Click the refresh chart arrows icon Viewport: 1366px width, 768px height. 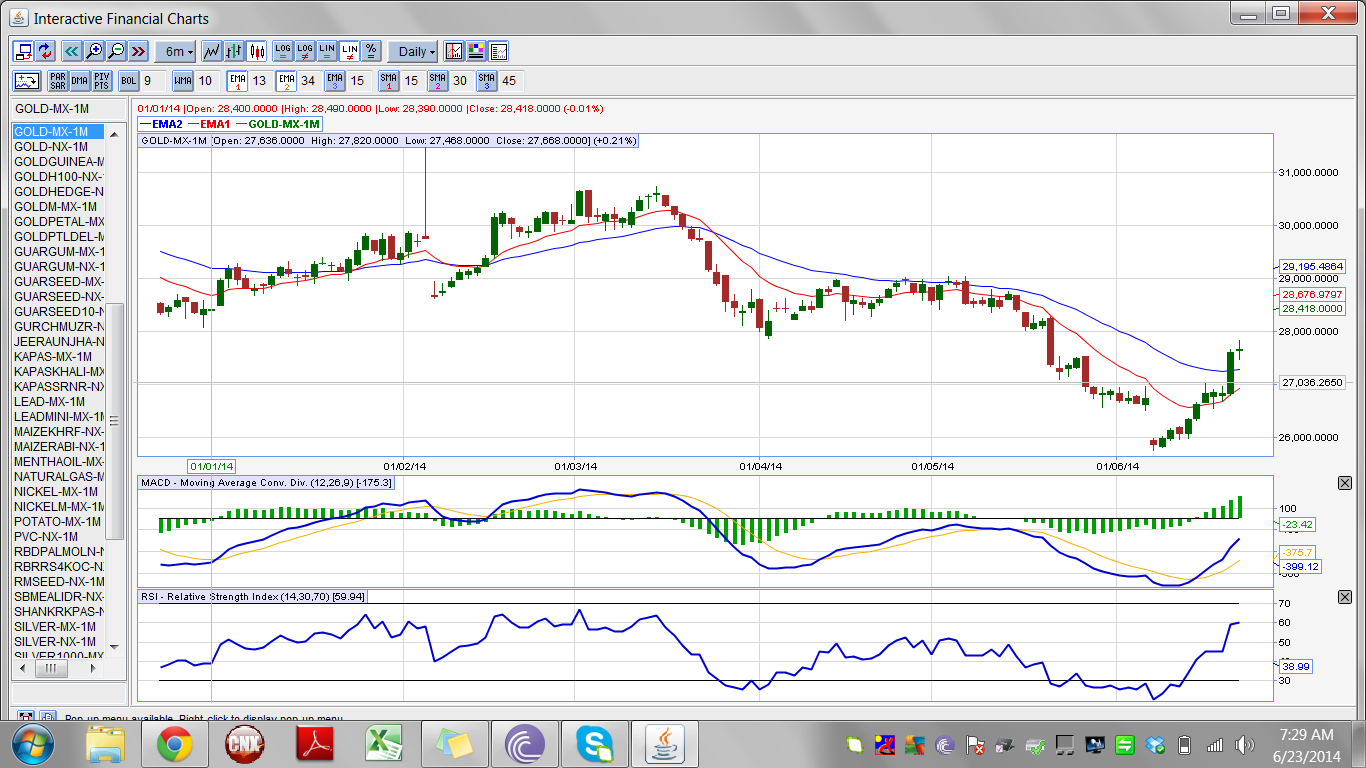[46, 51]
